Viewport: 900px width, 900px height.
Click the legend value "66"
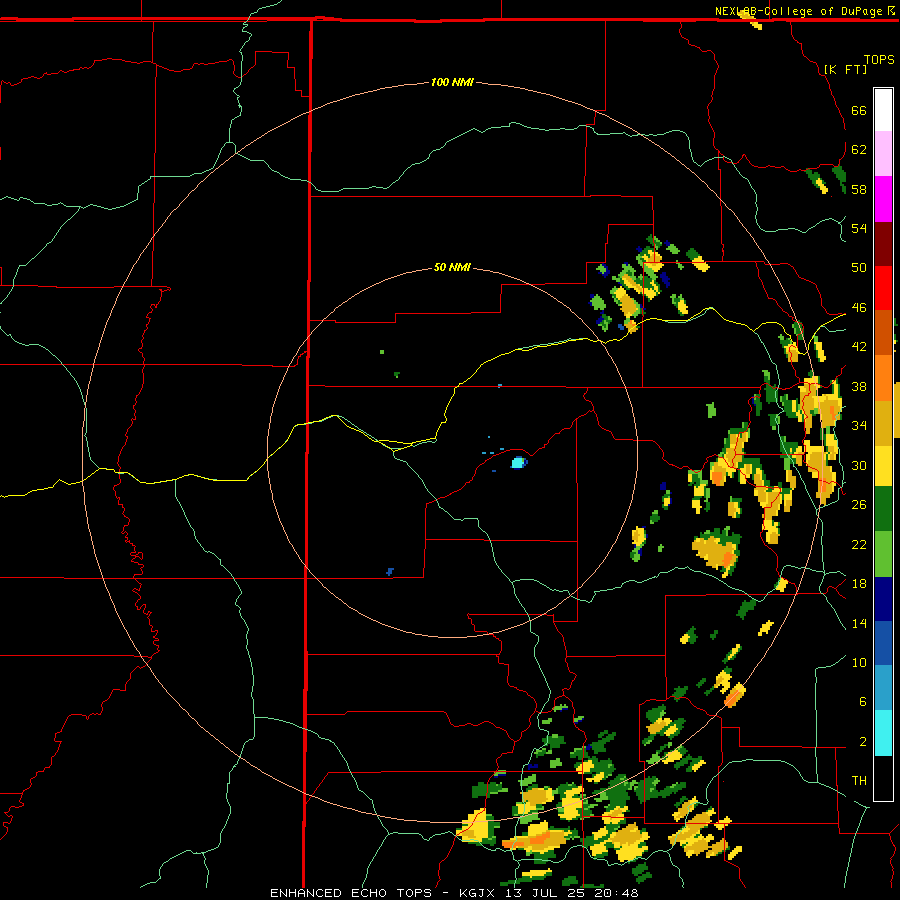(859, 110)
